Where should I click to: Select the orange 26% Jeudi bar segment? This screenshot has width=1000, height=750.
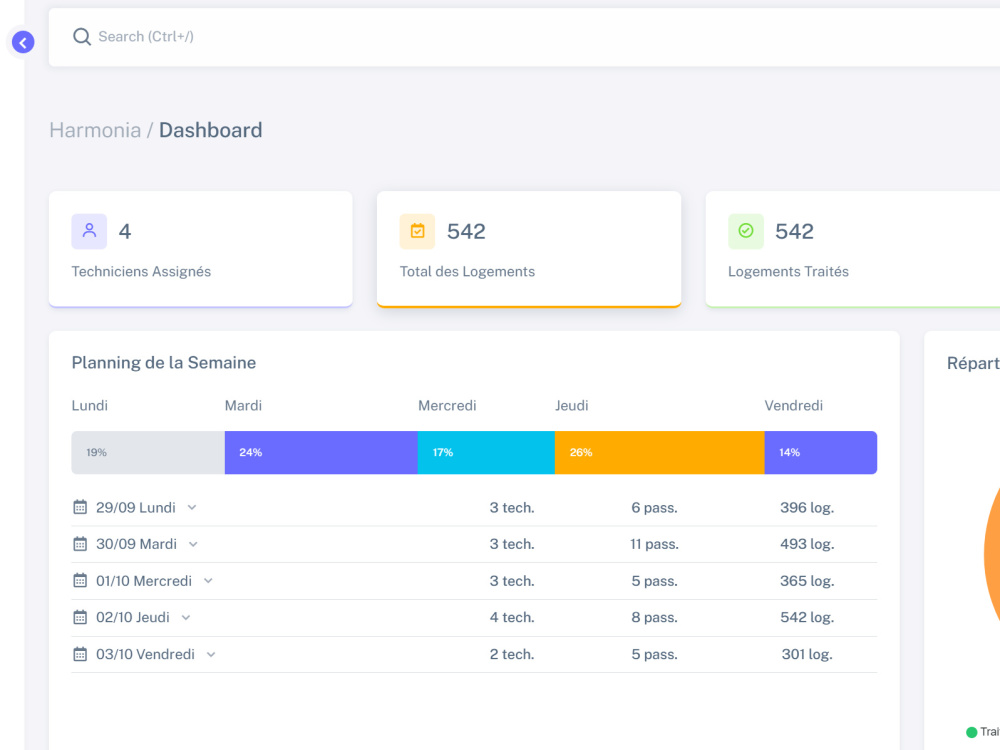659,452
